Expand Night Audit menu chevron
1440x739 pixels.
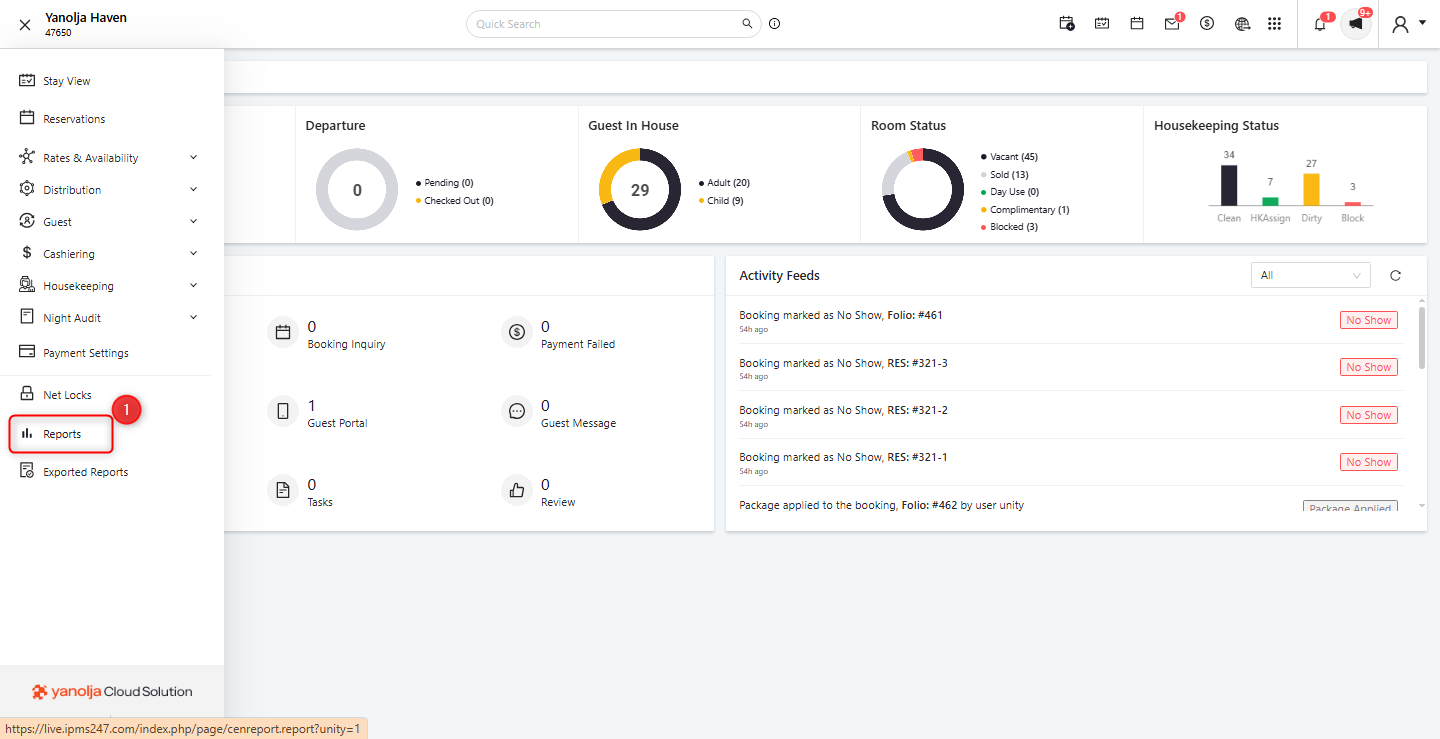[x=193, y=317]
